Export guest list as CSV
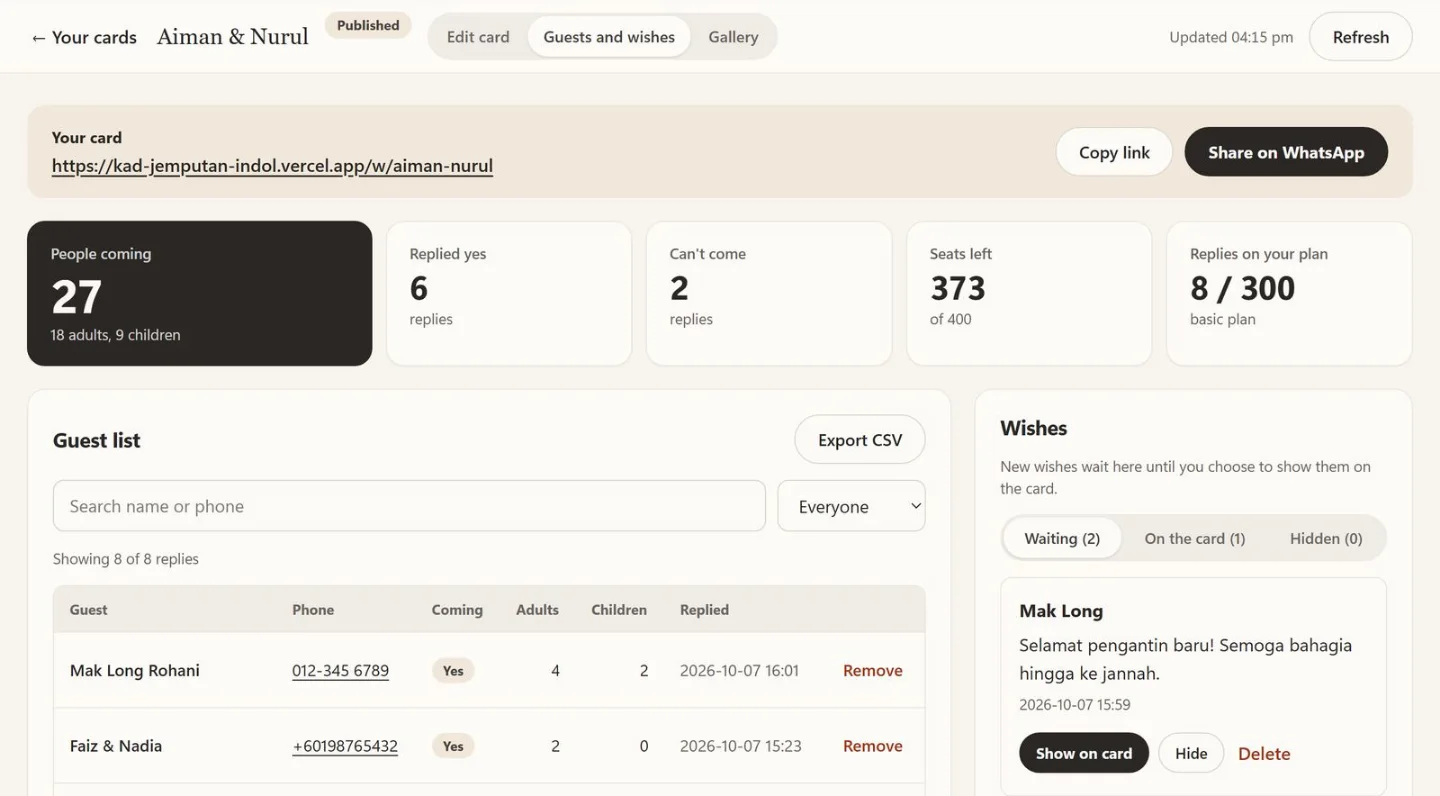The height and width of the screenshot is (796, 1440). pos(860,440)
